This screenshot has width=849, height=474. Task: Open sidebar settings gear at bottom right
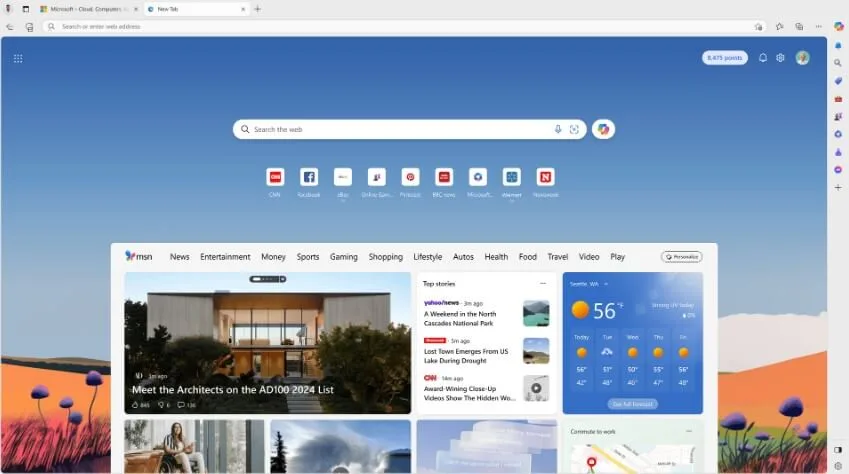838,465
